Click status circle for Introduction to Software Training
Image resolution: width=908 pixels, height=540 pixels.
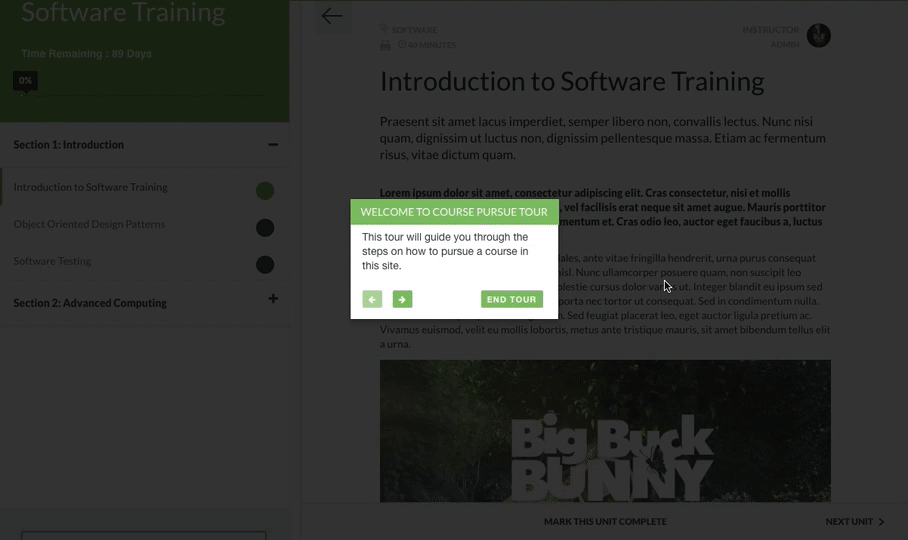click(x=265, y=191)
